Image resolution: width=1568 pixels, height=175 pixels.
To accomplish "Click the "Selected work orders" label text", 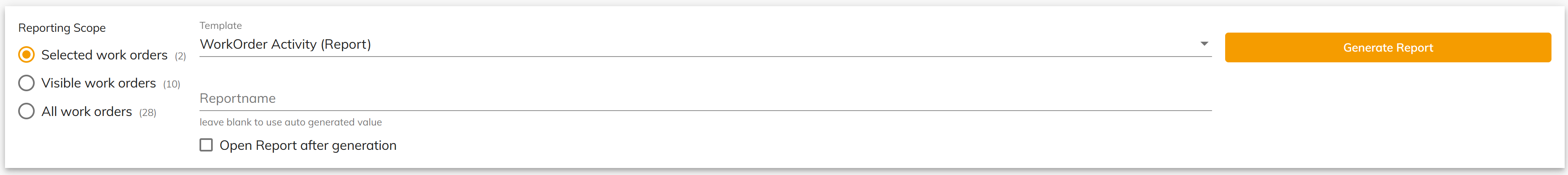I will [104, 55].
